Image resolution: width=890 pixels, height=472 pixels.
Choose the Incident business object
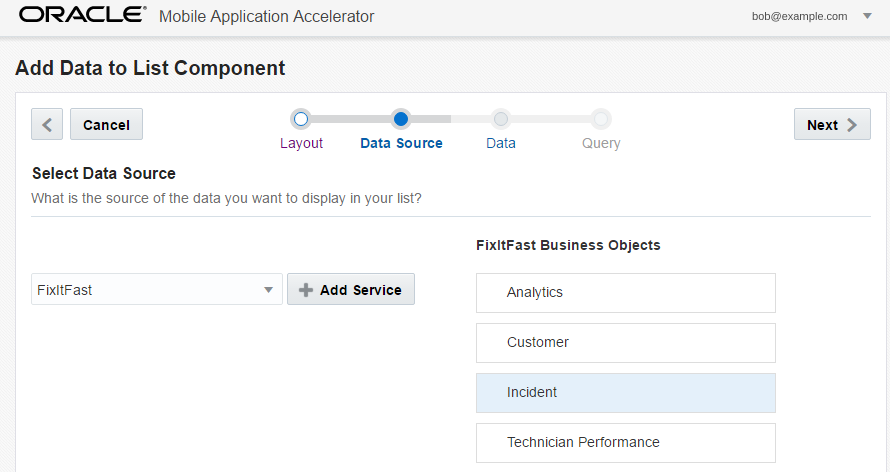tap(626, 393)
